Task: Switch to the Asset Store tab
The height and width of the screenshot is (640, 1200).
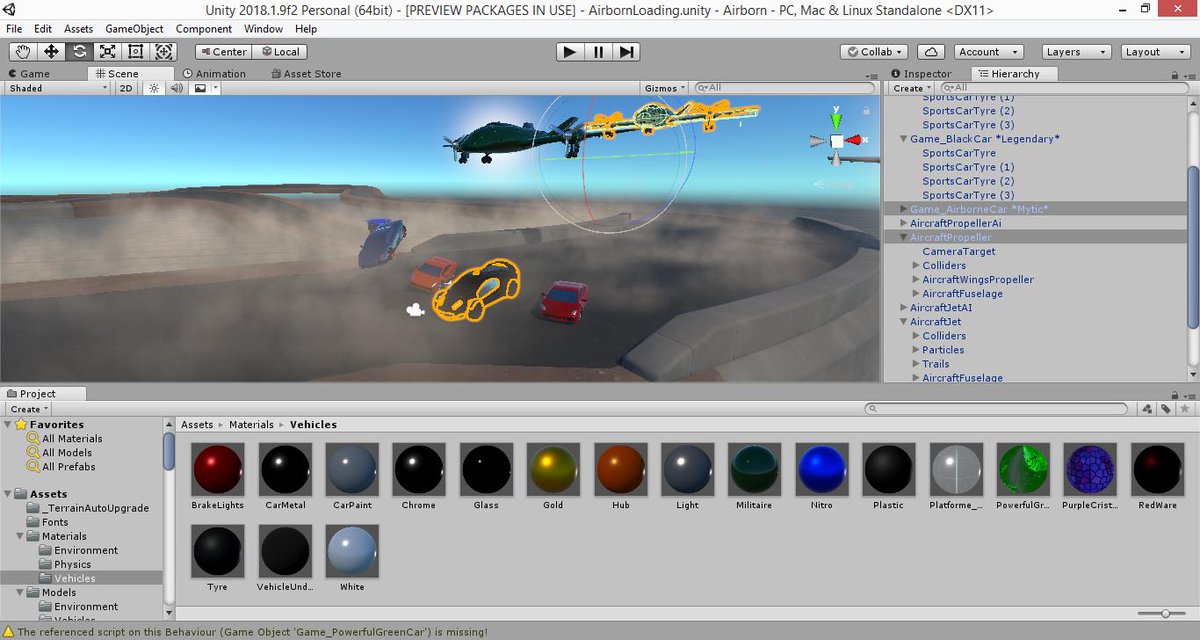Action: (x=306, y=74)
